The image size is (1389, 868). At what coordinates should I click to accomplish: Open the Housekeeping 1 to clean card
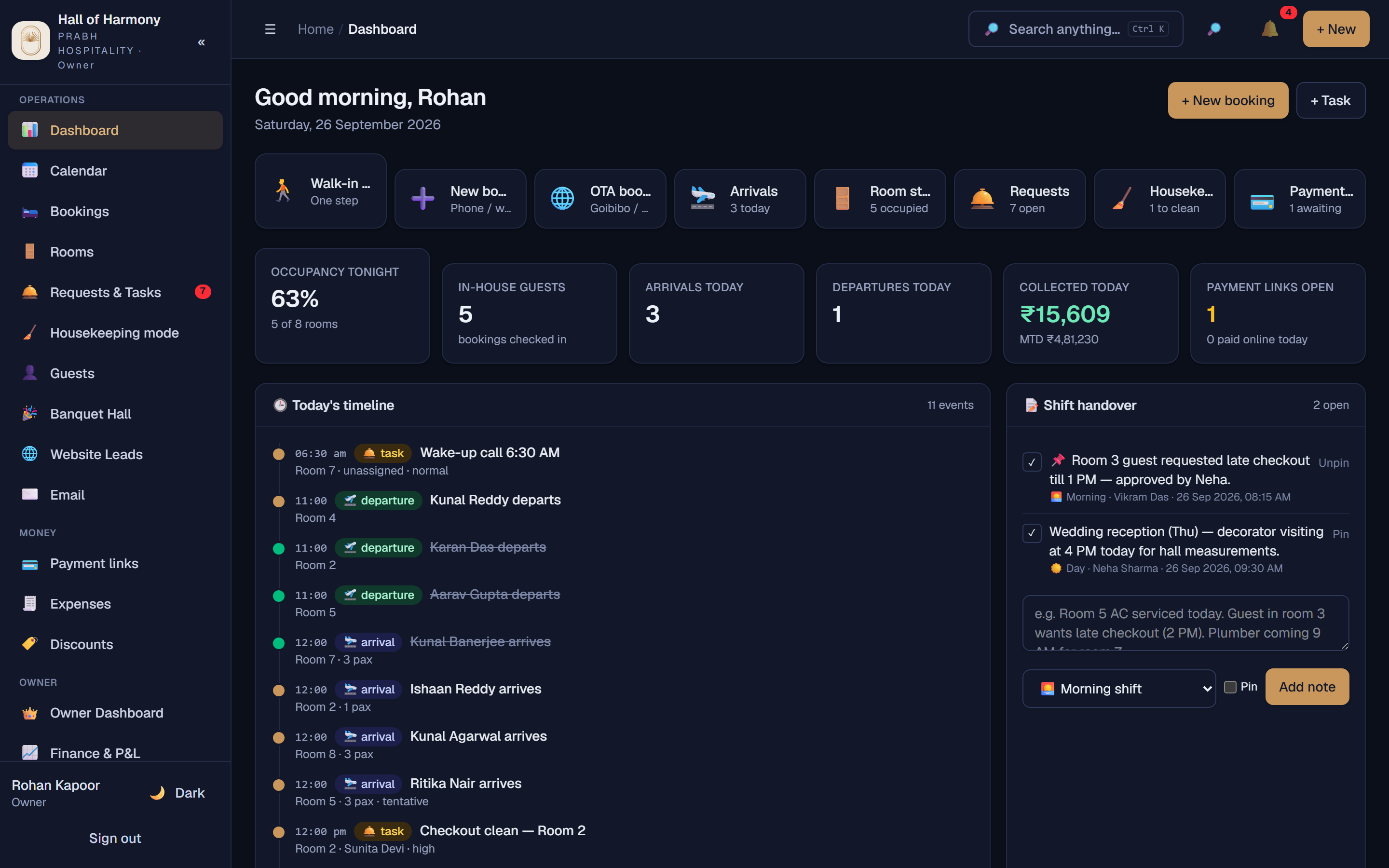point(1159,199)
